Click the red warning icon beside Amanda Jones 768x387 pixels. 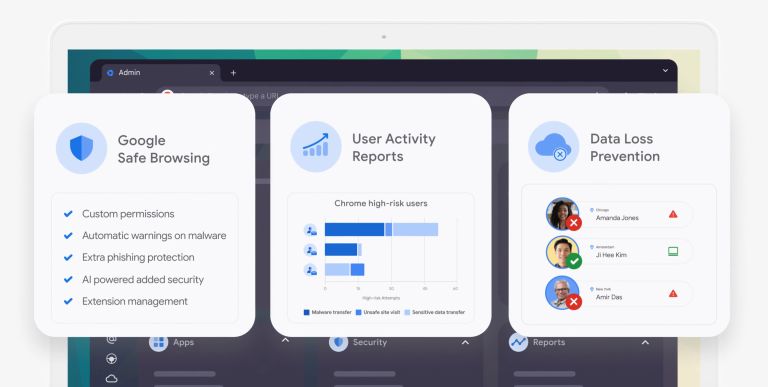[x=673, y=214]
